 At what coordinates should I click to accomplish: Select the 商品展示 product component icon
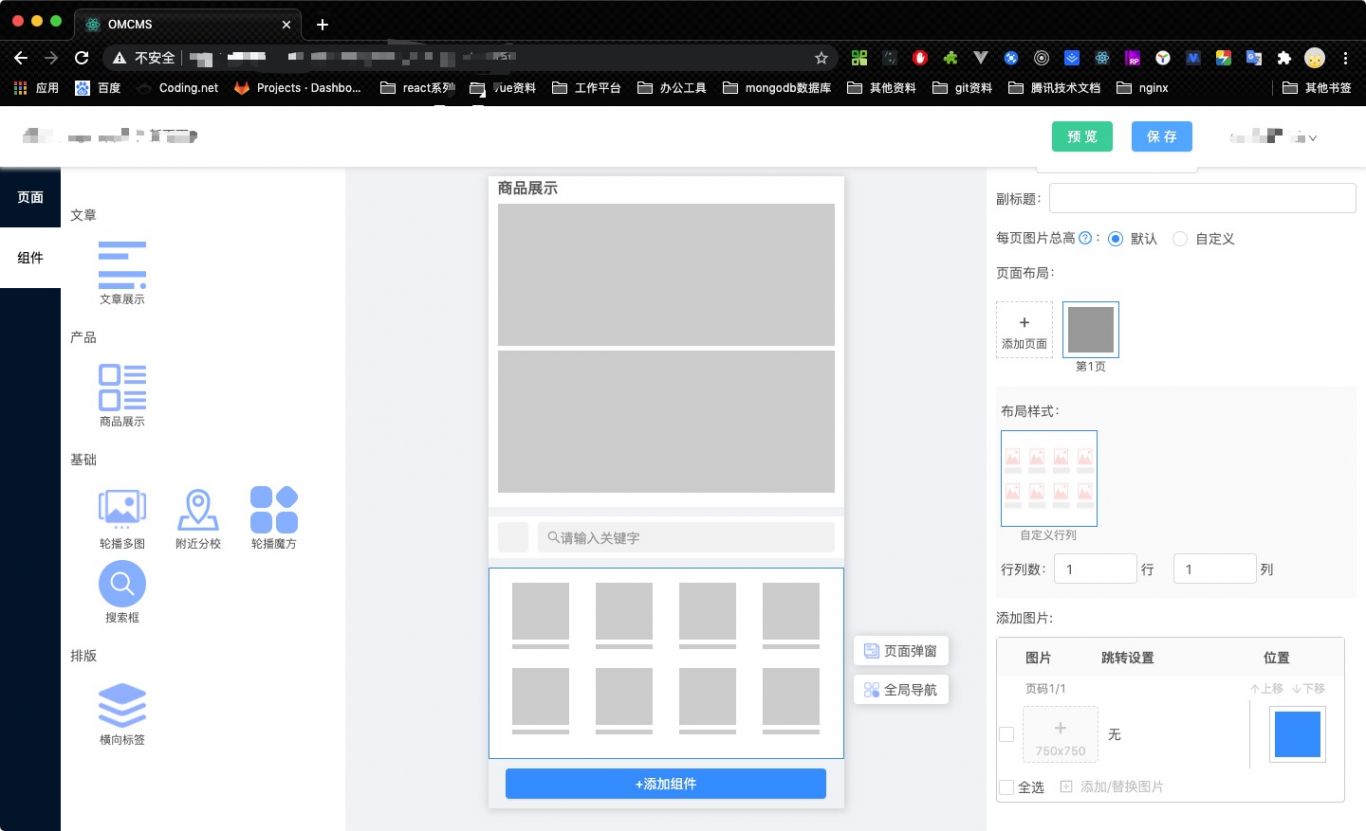[122, 387]
